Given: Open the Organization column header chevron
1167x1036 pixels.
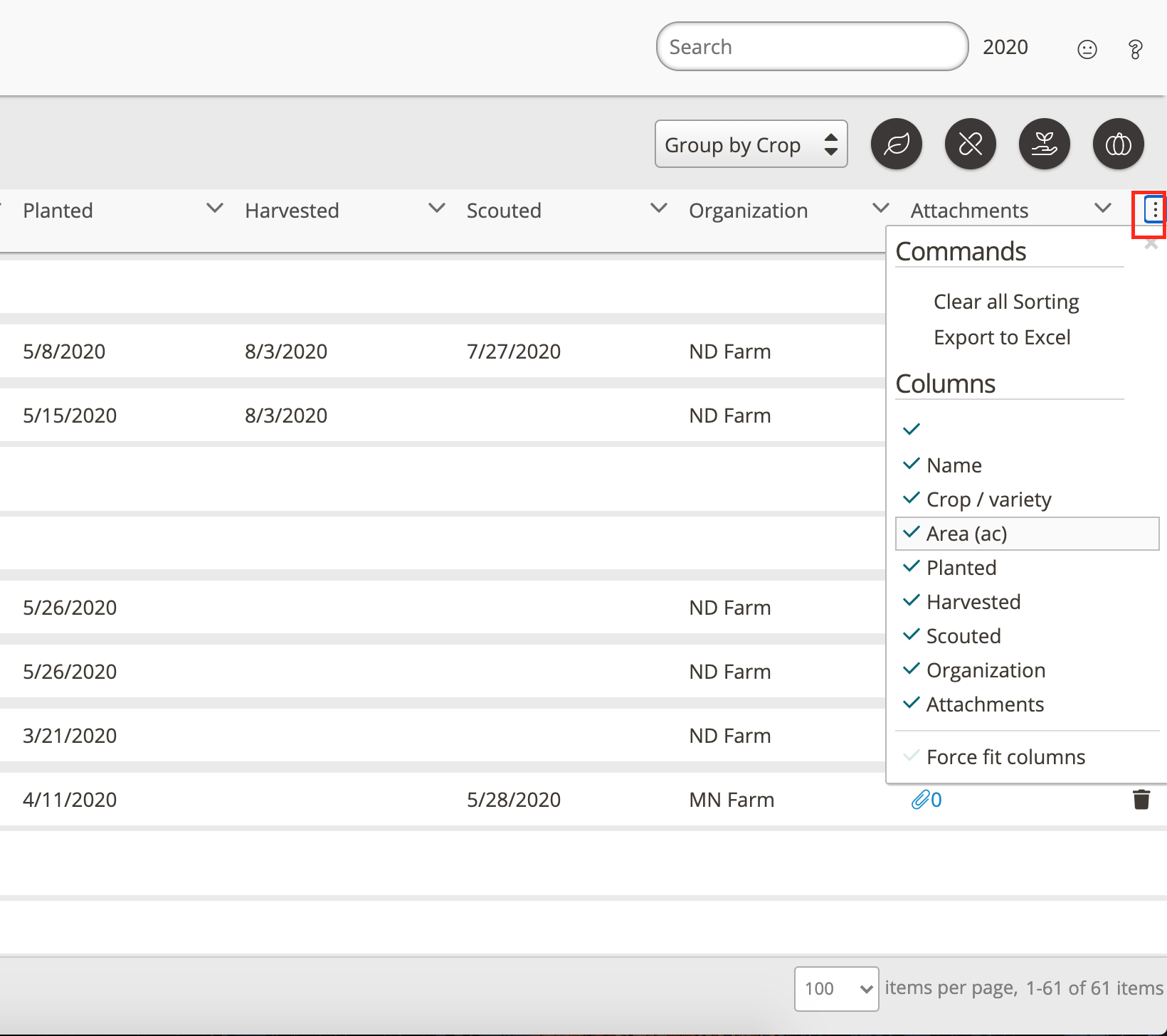Looking at the screenshot, I should [x=881, y=208].
